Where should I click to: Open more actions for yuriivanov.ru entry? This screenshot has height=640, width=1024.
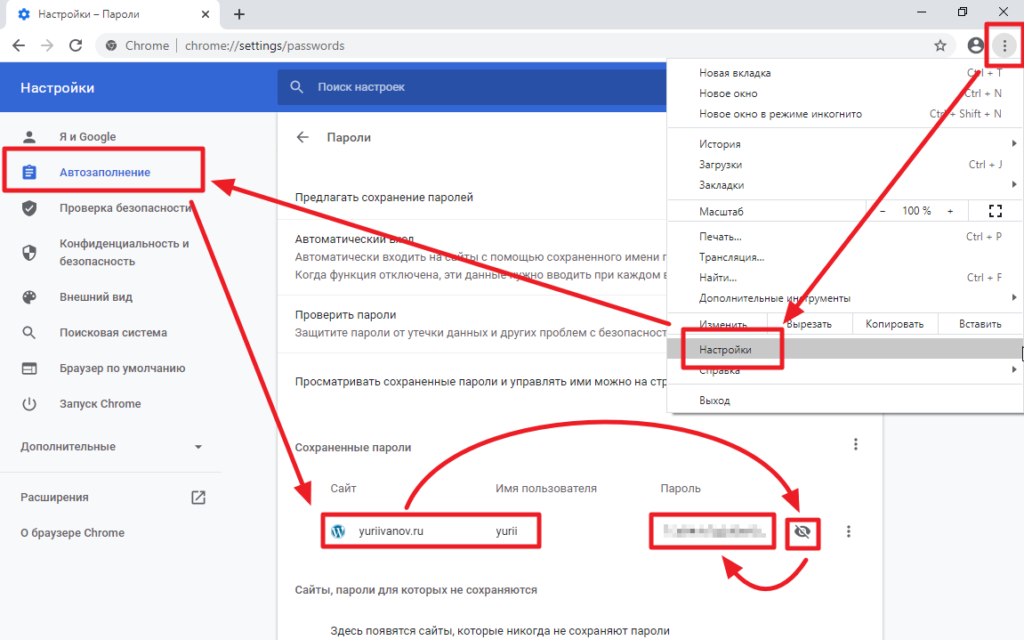[848, 532]
